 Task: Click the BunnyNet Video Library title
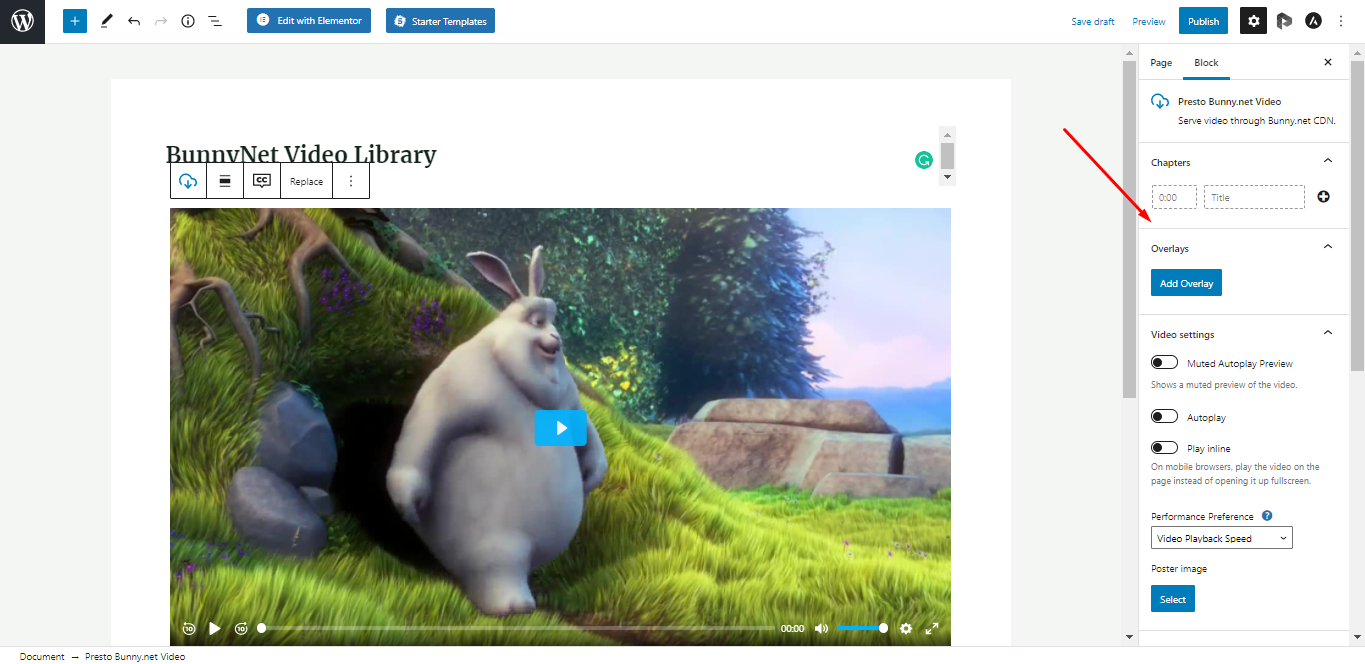pos(301,154)
